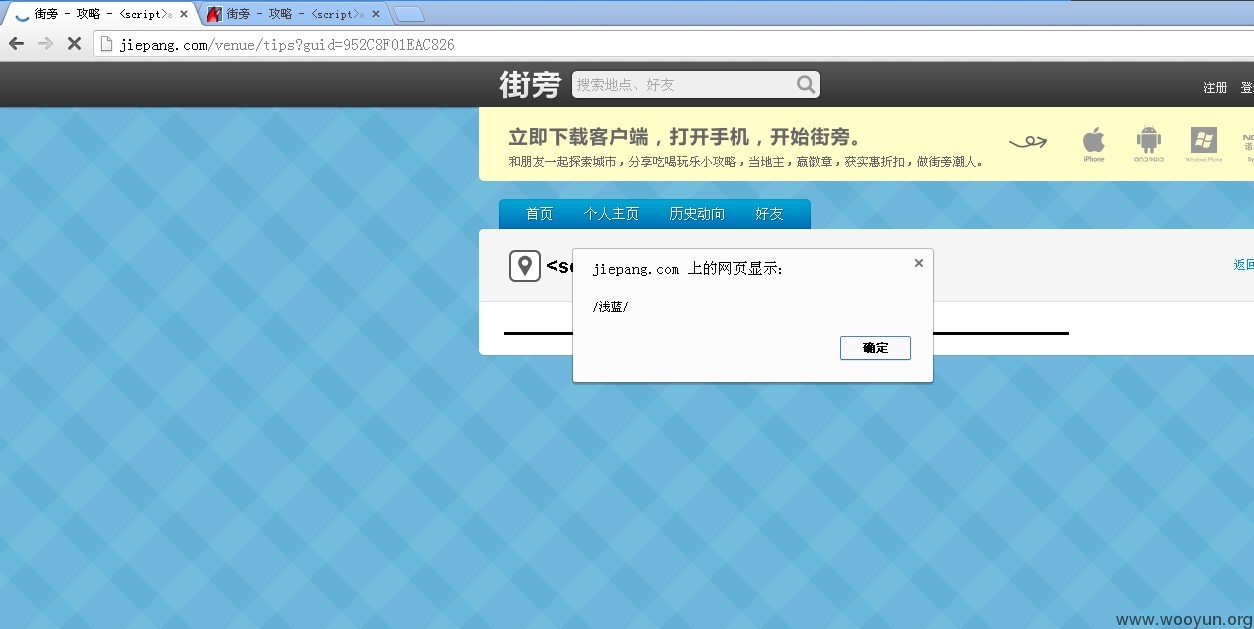Open the 首页 navigation tab
This screenshot has height=629, width=1254.
pos(539,214)
